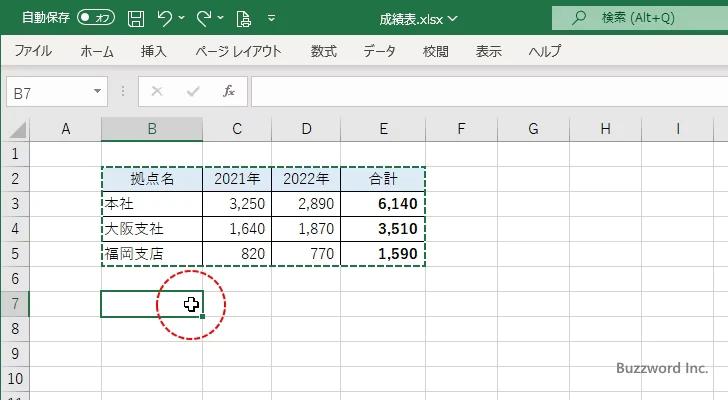Screen dimensions: 728x400
Task: Click the magnifier search icon
Action: coord(578,18)
